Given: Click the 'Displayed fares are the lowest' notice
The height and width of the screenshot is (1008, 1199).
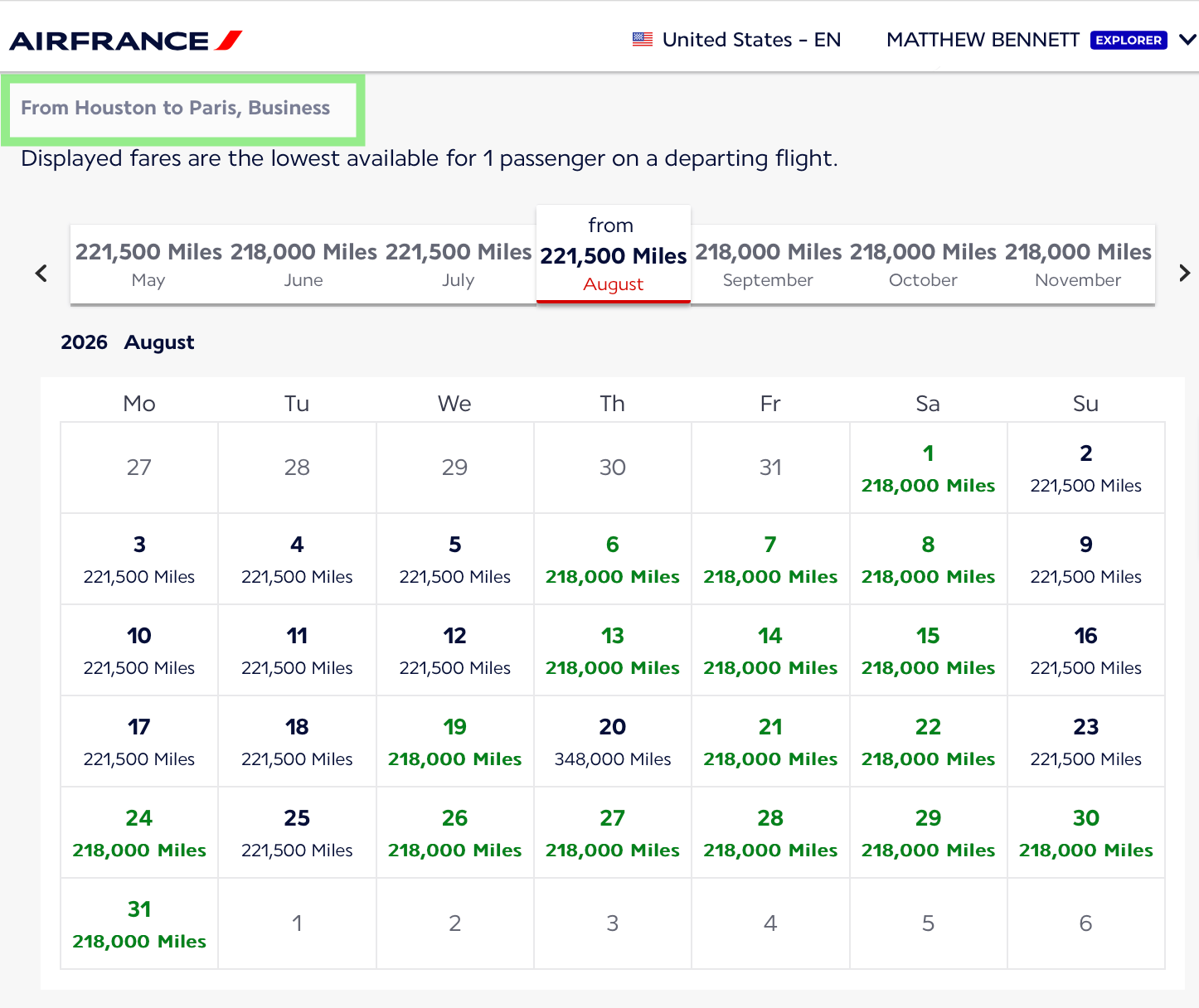Looking at the screenshot, I should [430, 158].
